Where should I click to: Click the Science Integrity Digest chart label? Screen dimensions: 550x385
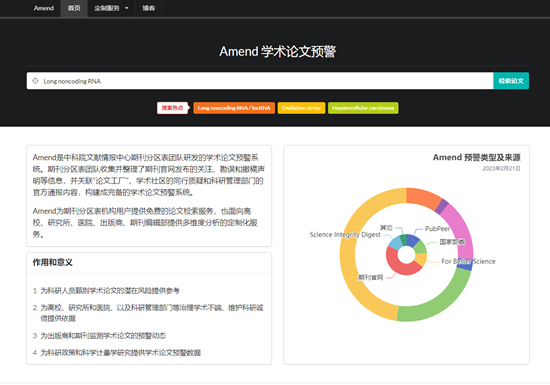click(x=345, y=235)
